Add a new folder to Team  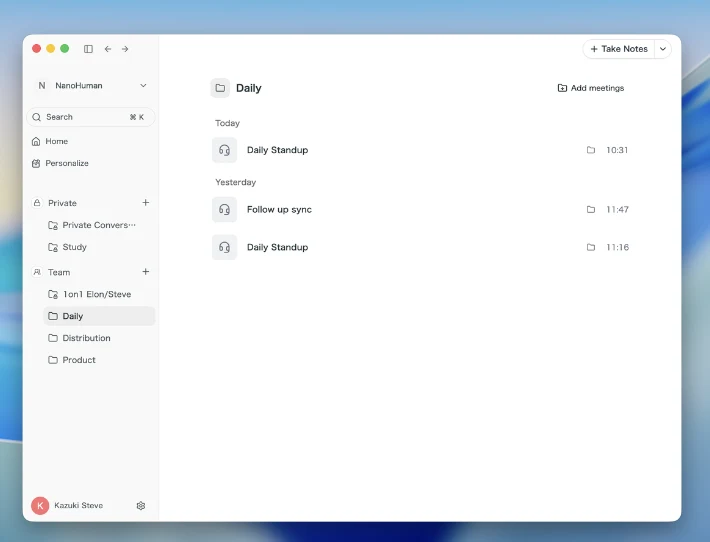coord(145,272)
